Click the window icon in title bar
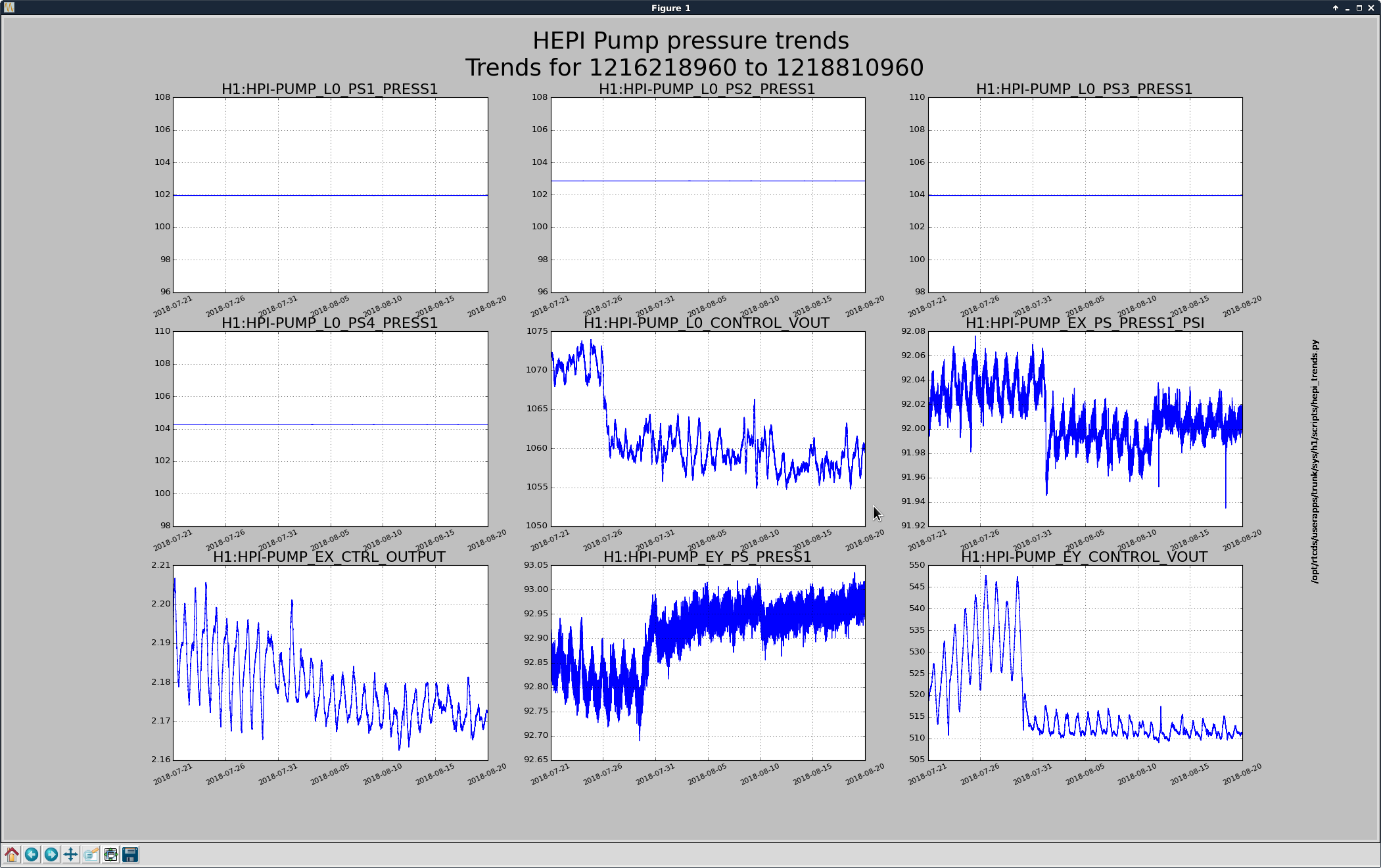The image size is (1381, 868). pyautogui.click(x=9, y=8)
